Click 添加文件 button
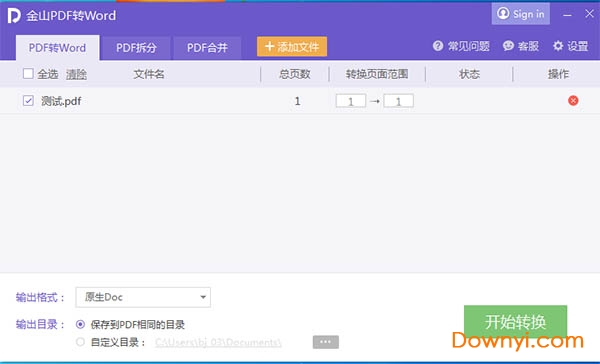600x364 pixels. pos(292,47)
